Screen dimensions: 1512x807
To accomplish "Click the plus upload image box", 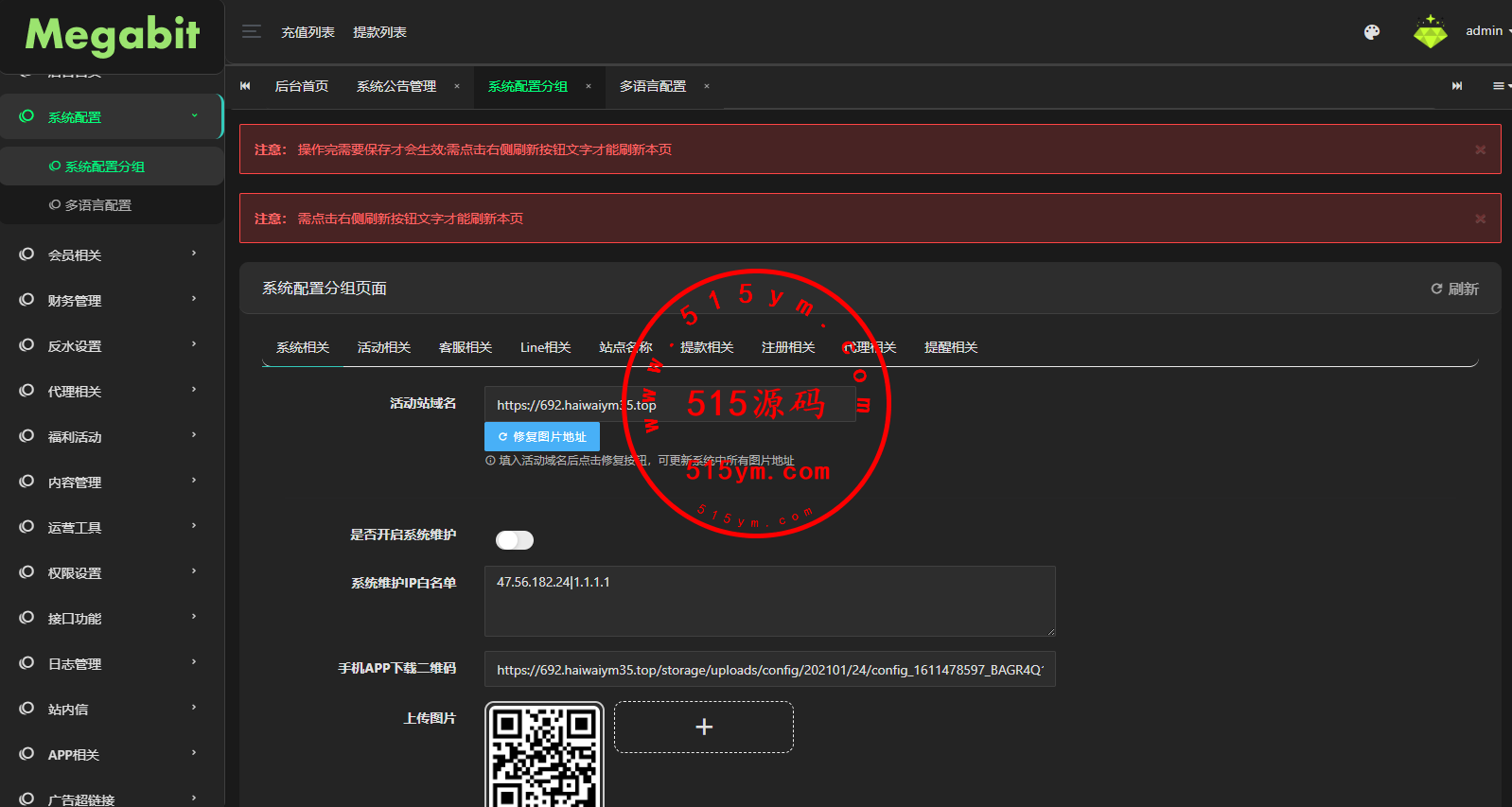I will [x=703, y=727].
